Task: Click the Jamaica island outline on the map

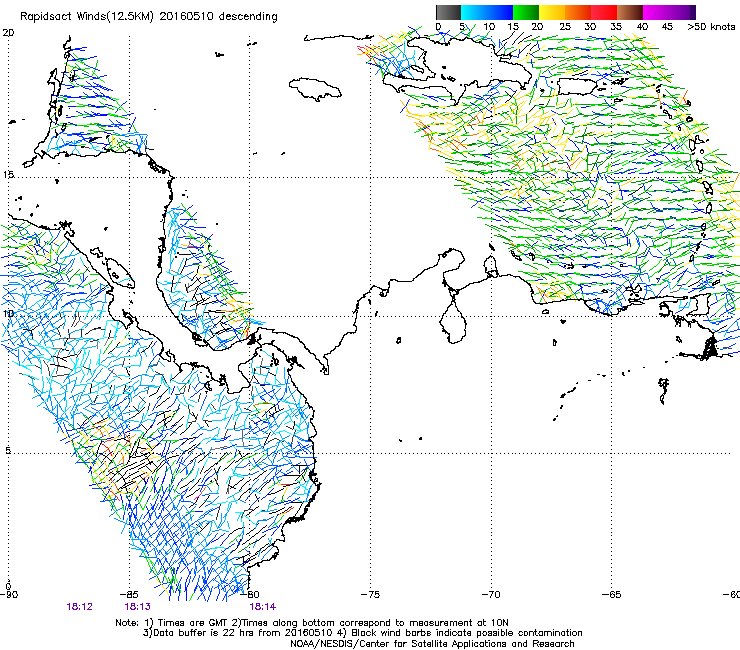Action: point(315,89)
